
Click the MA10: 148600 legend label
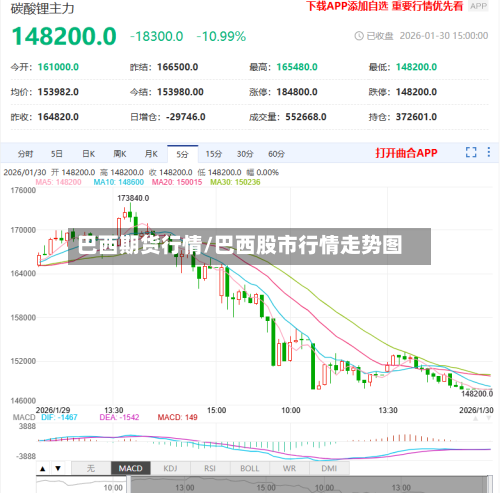(119, 182)
